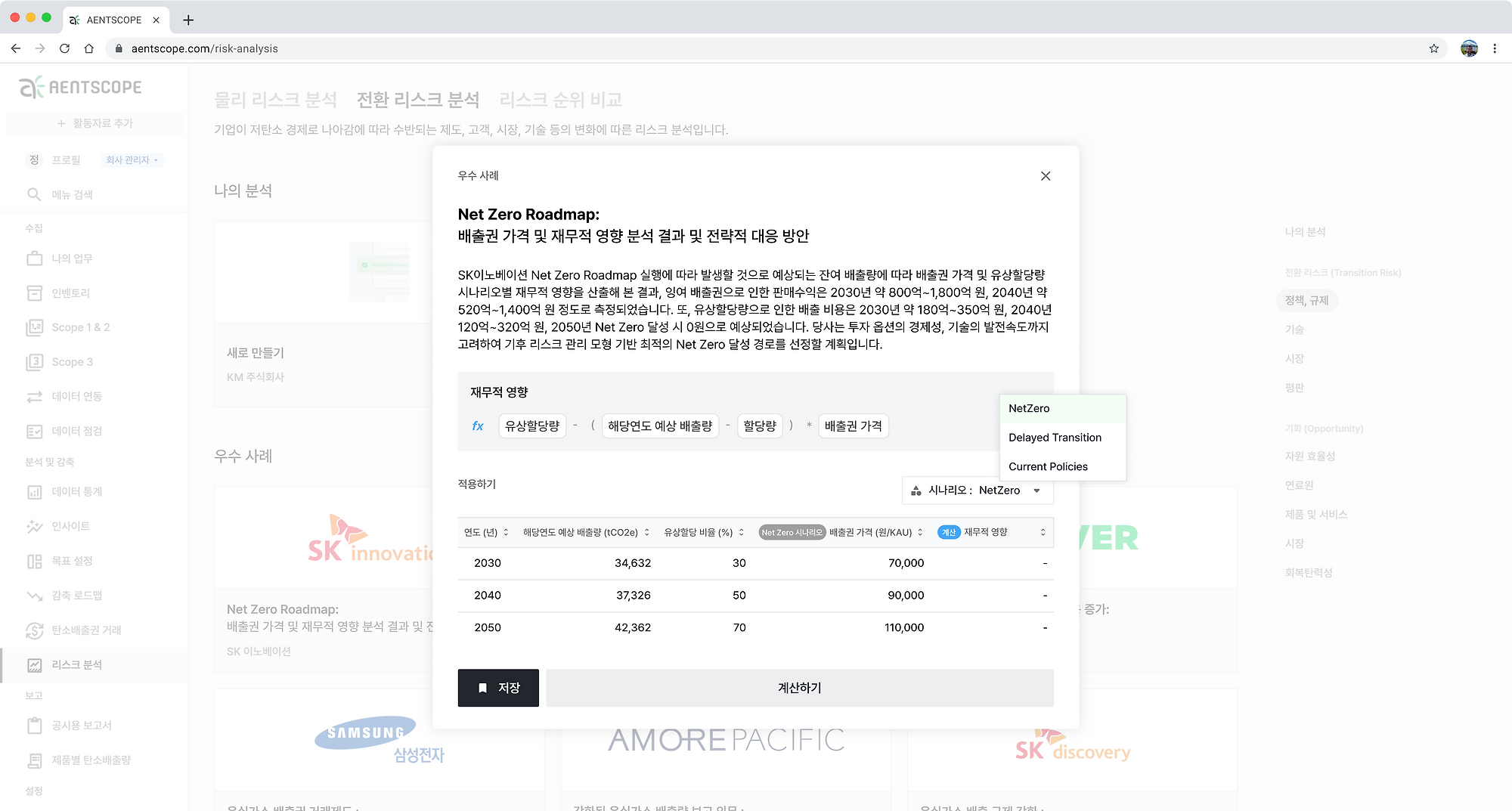Click the 해당연도 예상 배출량 formula chip
Image resolution: width=1512 pixels, height=811 pixels.
point(660,426)
